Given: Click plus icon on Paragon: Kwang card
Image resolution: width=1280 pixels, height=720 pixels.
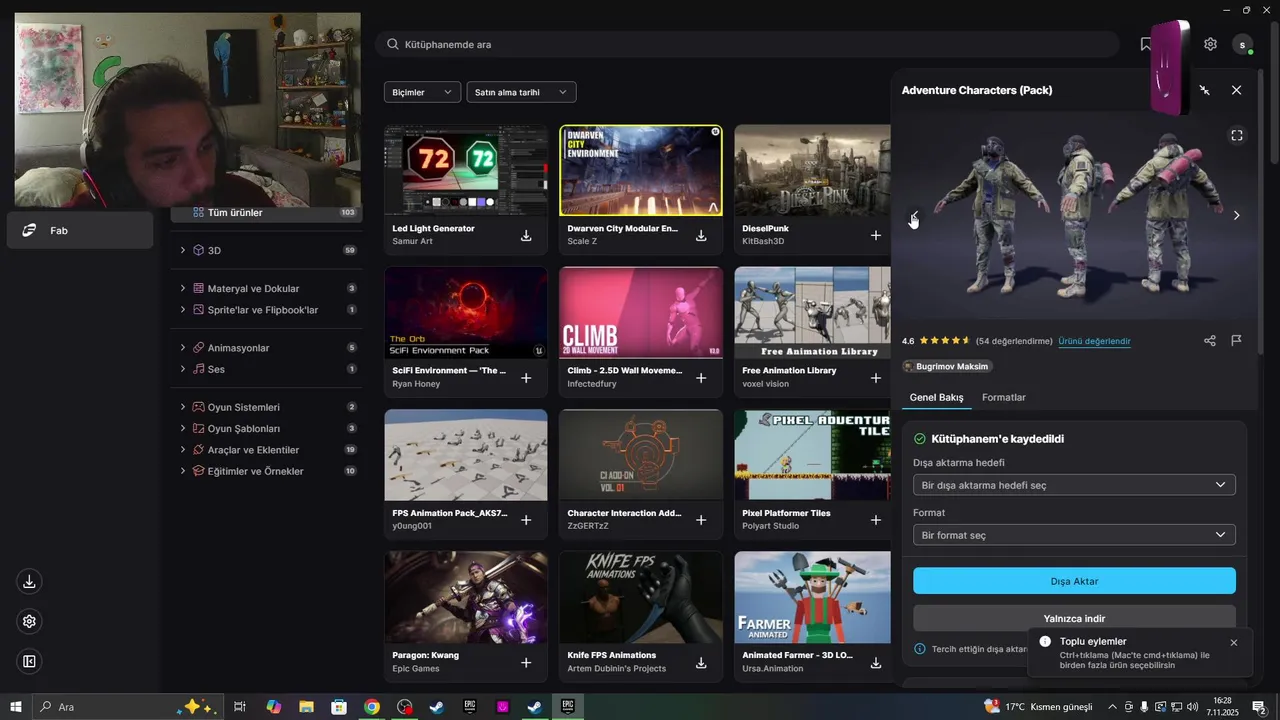Looking at the screenshot, I should coord(526,662).
